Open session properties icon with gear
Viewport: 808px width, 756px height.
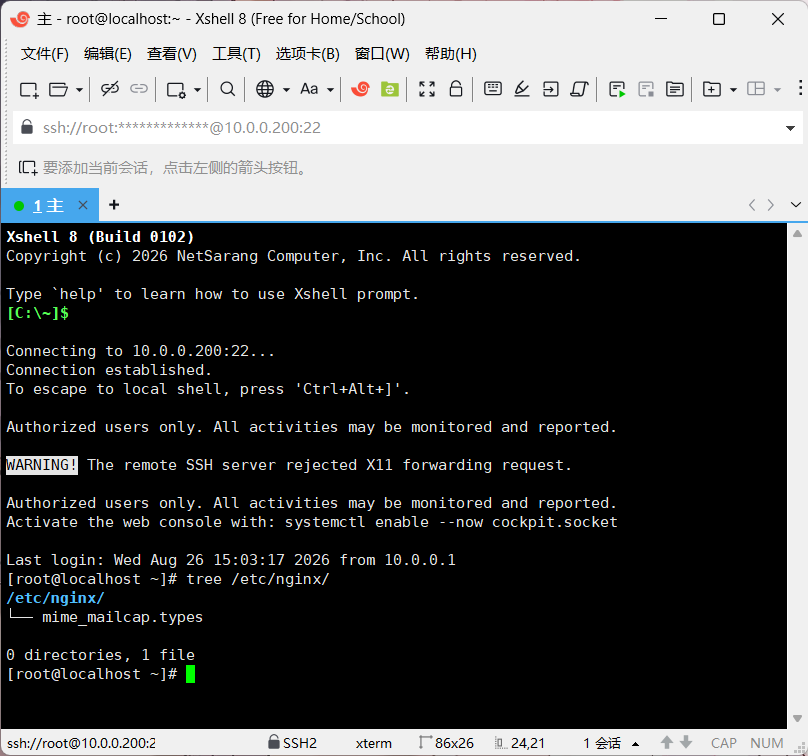click(x=176, y=90)
